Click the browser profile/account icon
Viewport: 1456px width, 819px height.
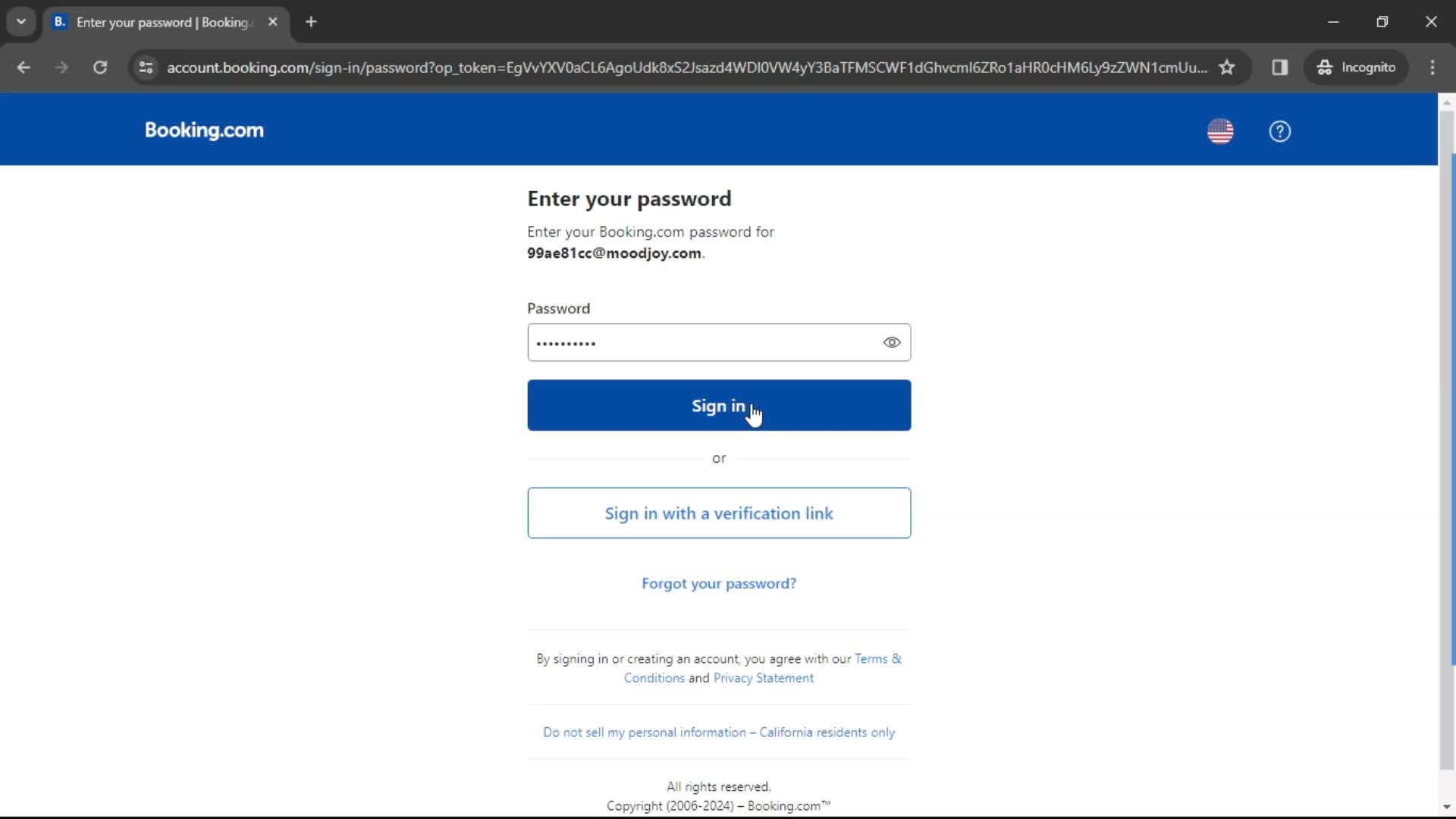click(1358, 67)
